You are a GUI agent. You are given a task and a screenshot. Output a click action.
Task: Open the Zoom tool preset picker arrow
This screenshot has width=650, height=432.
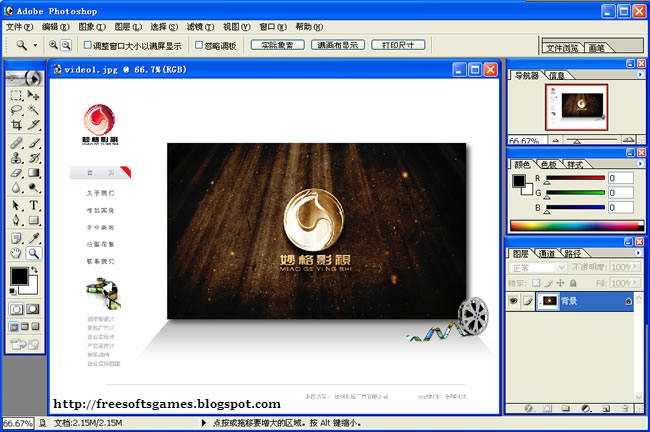tap(35, 45)
